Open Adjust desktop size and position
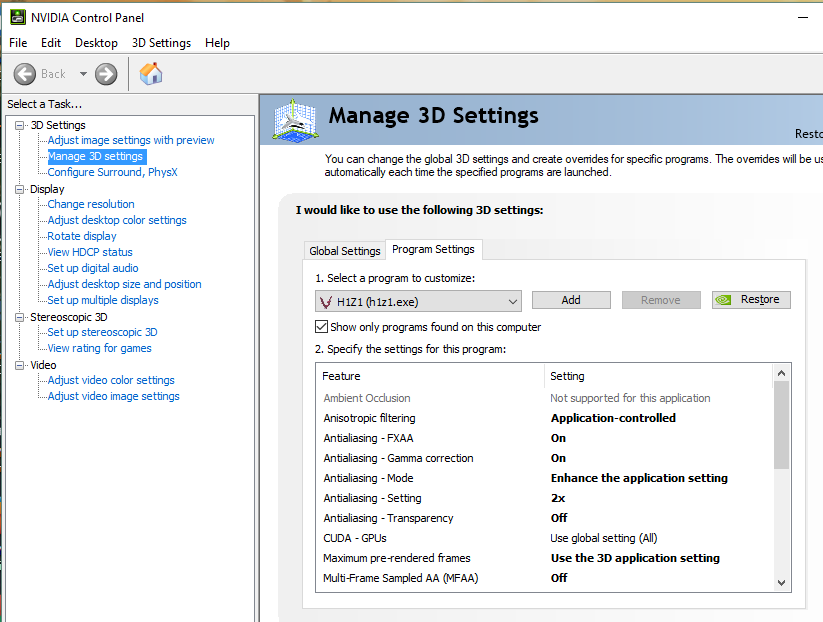 click(124, 284)
